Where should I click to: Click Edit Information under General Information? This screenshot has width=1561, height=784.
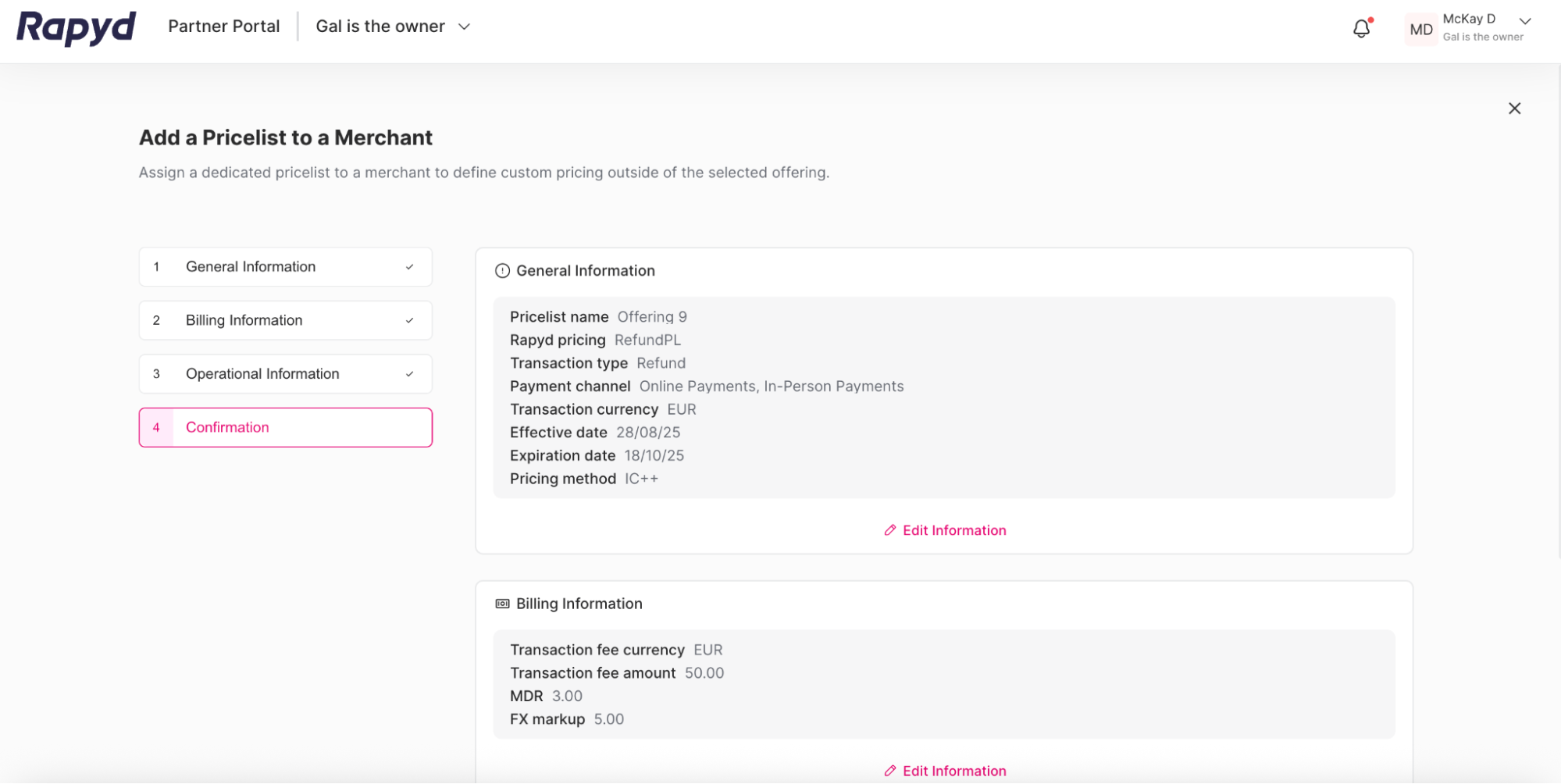tap(954, 530)
